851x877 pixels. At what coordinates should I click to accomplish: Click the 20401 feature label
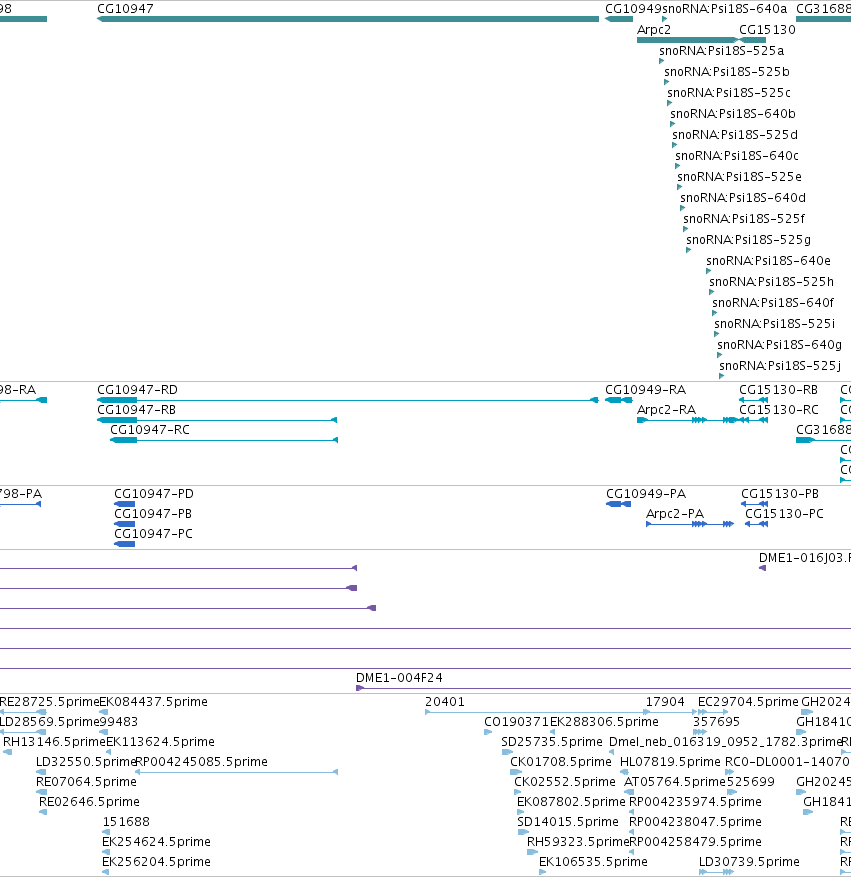(x=445, y=702)
